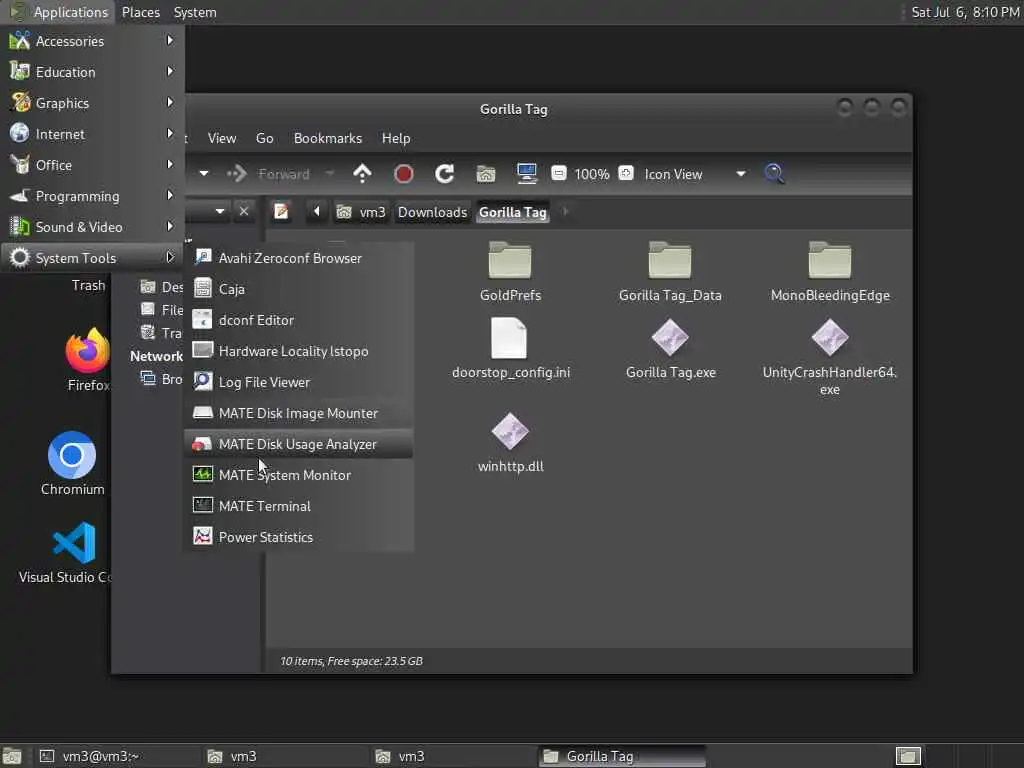The height and width of the screenshot is (768, 1024).
Task: Click show desktop button in taskbar
Action: point(12,756)
